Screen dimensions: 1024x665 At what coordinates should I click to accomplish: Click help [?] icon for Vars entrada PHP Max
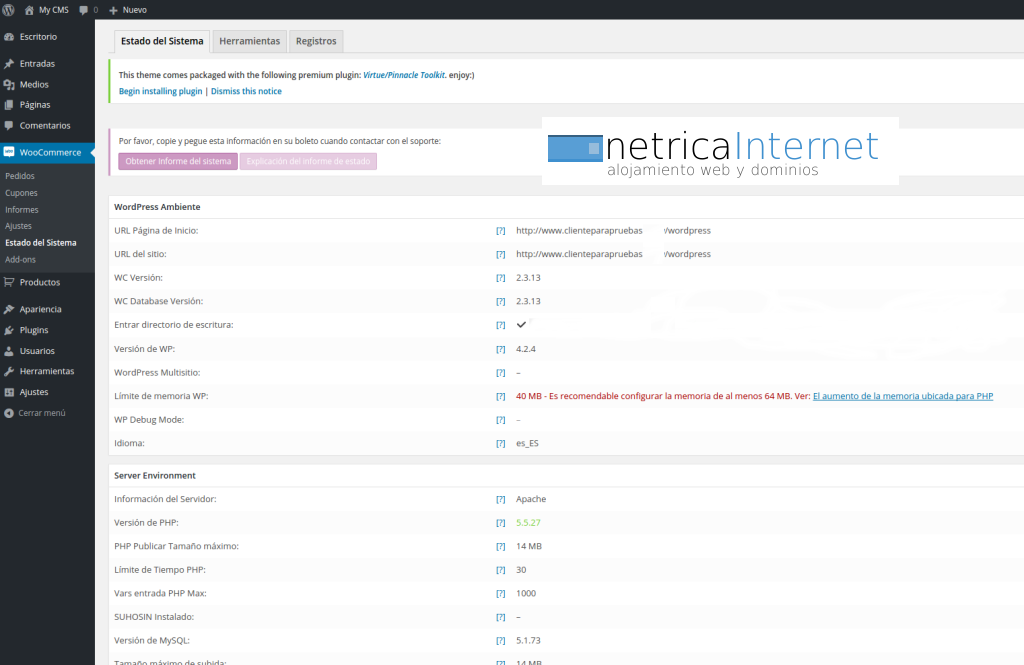(500, 593)
